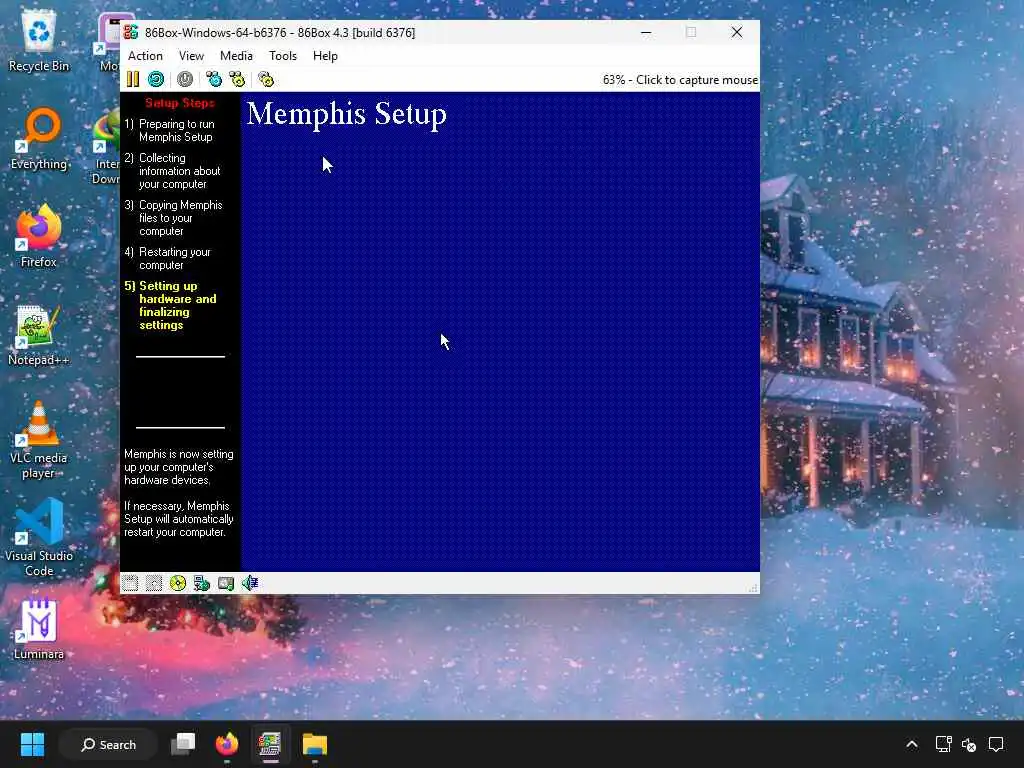
Task: Pause the emulation with the toolbar Pause icon
Action: coord(133,80)
